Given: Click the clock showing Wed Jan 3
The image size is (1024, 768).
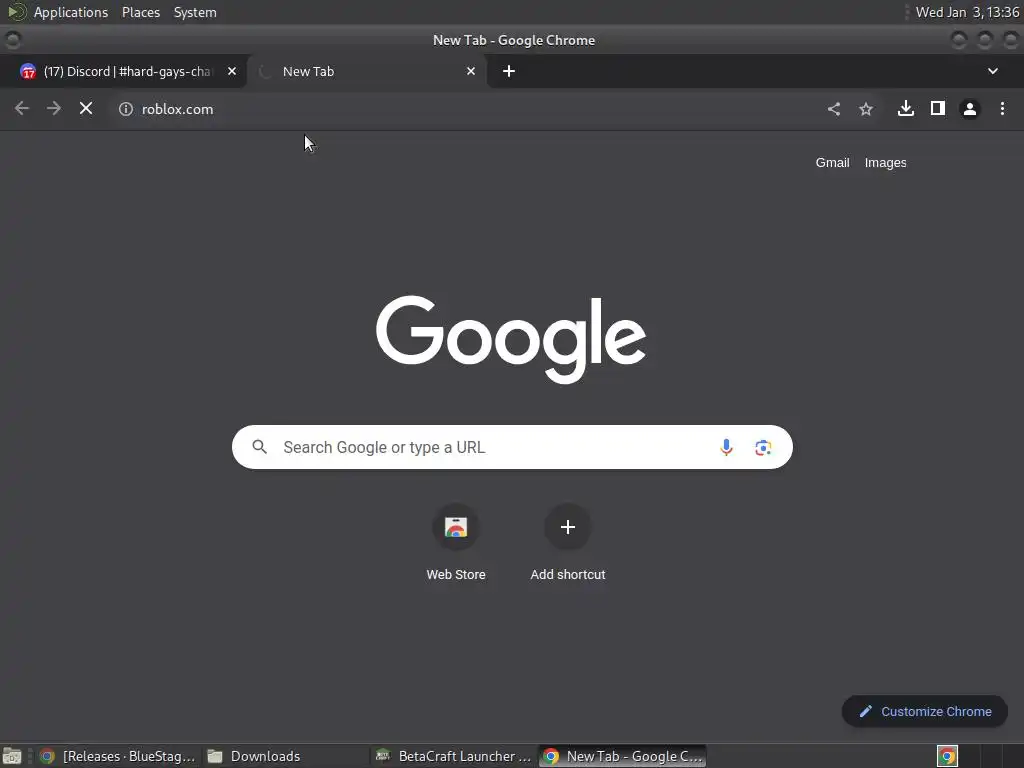Looking at the screenshot, I should tap(967, 12).
